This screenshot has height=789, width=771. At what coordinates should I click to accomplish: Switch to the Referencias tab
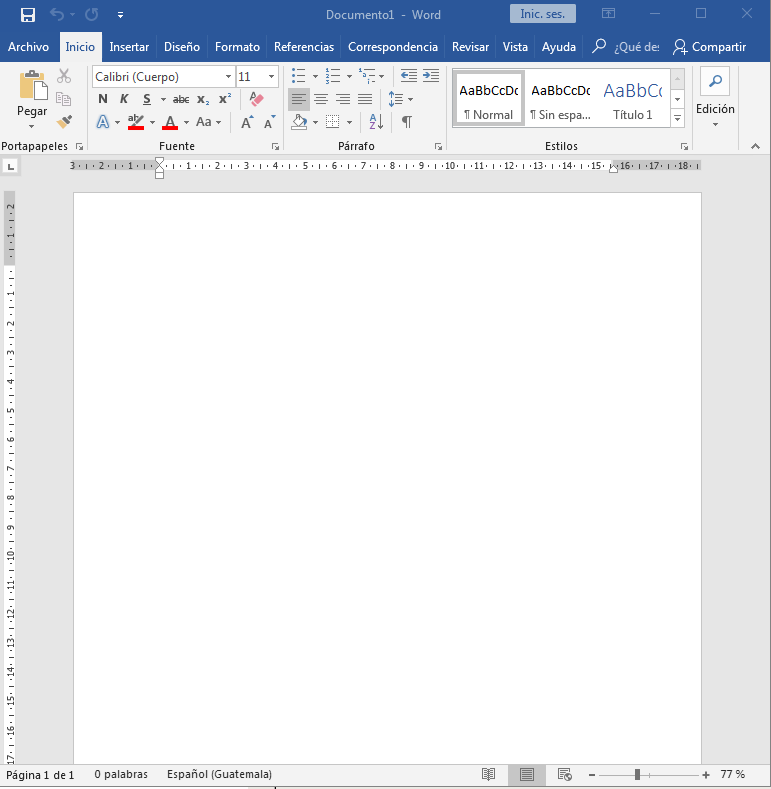click(x=304, y=47)
